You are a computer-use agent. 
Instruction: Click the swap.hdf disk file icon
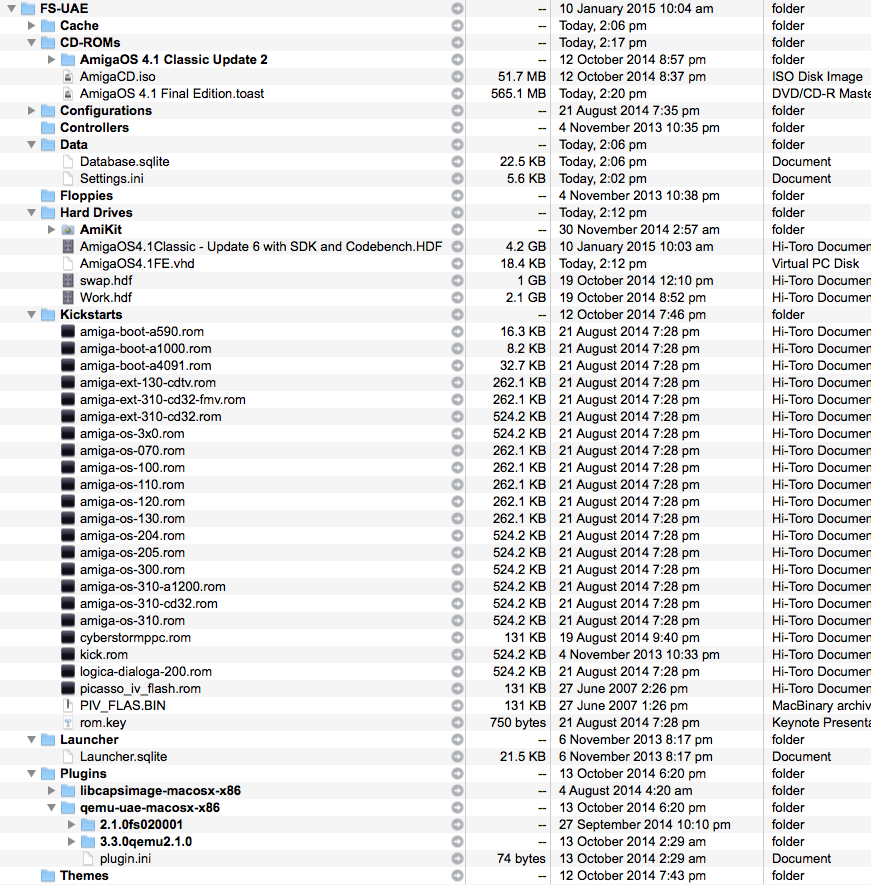(68, 281)
